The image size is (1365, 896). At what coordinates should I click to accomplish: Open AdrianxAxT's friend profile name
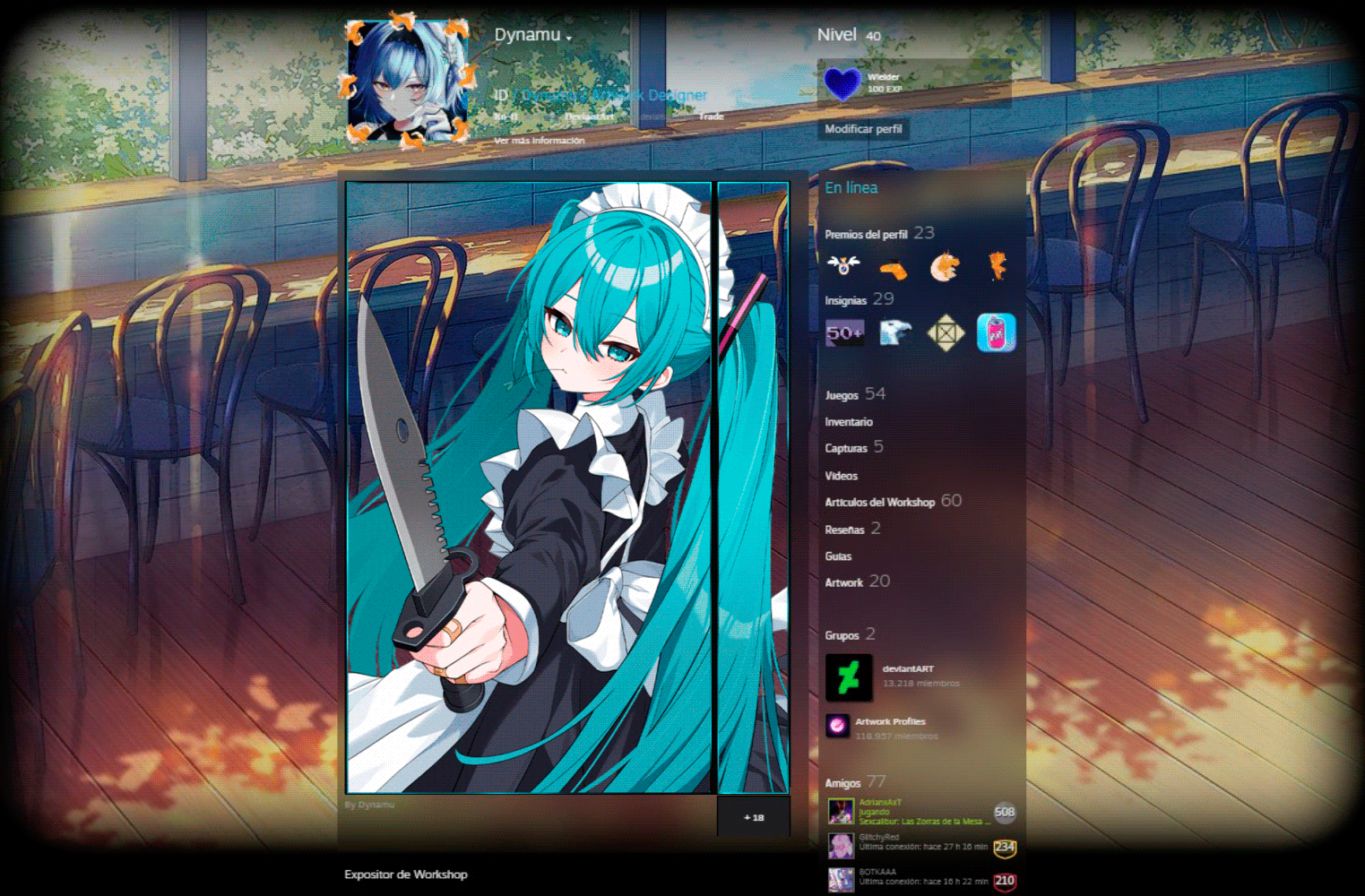point(880,803)
